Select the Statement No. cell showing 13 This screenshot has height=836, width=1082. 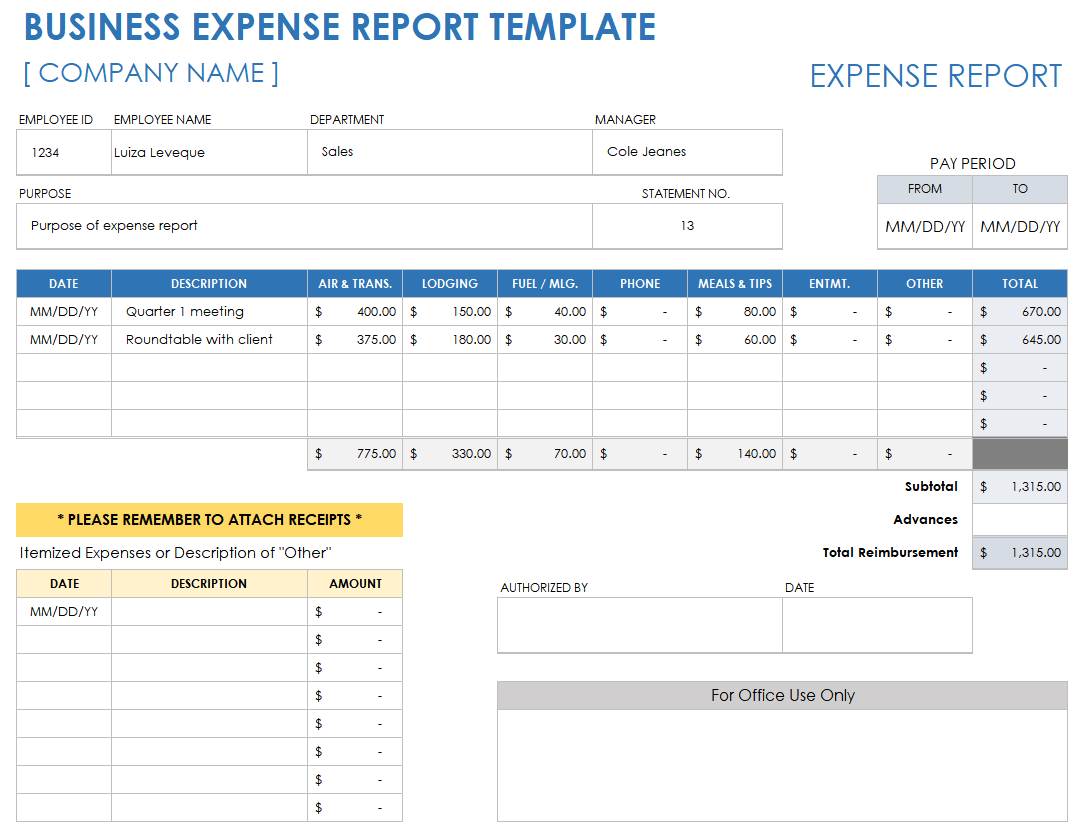pyautogui.click(x=687, y=226)
